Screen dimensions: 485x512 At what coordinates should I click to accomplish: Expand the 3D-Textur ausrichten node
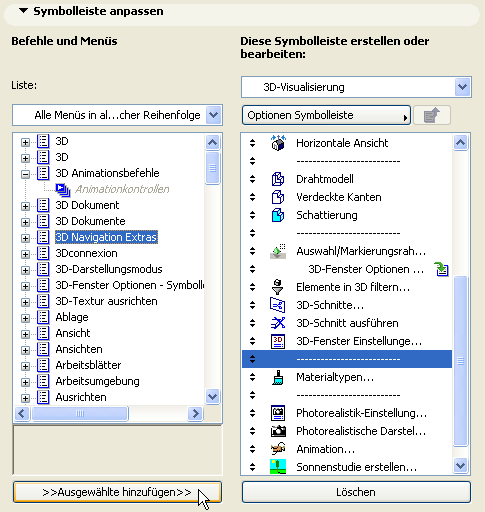pyautogui.click(x=25, y=302)
